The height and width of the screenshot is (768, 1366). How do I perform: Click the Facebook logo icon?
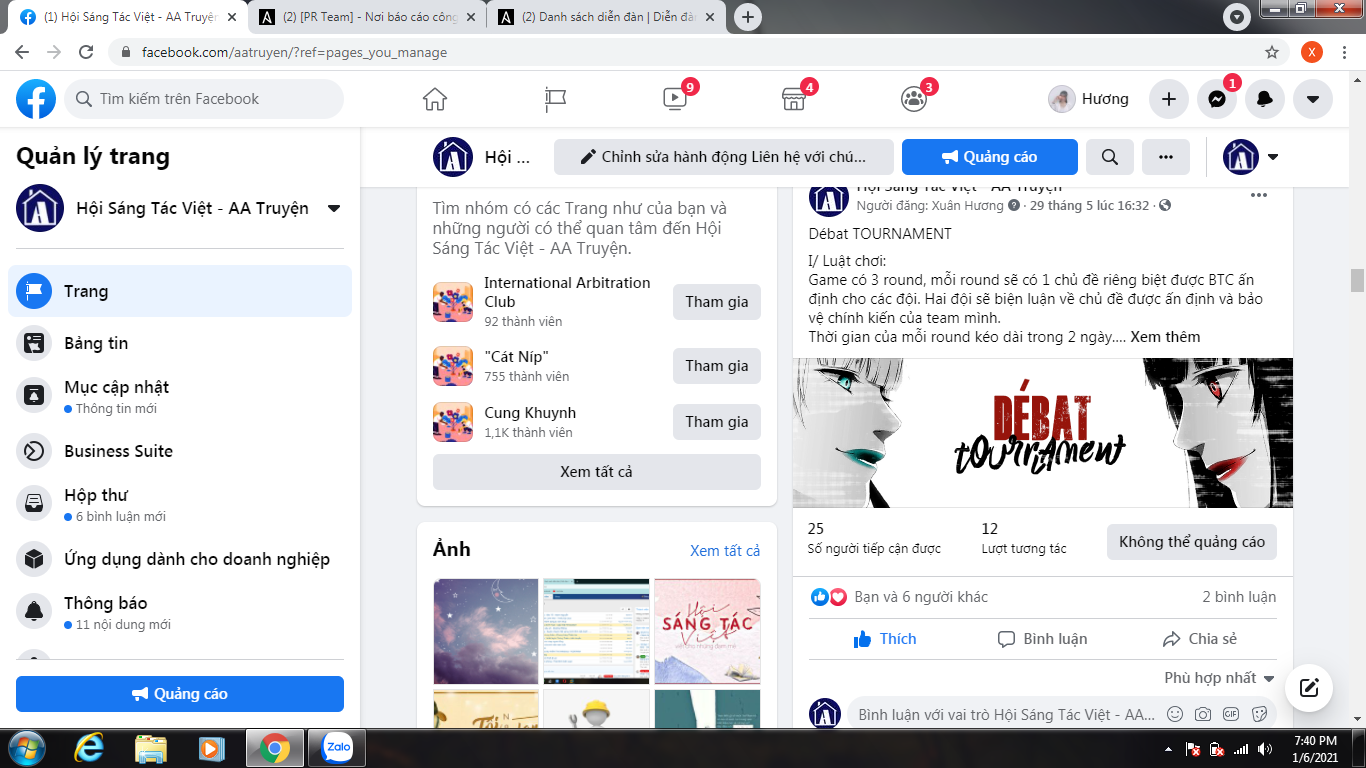click(36, 99)
